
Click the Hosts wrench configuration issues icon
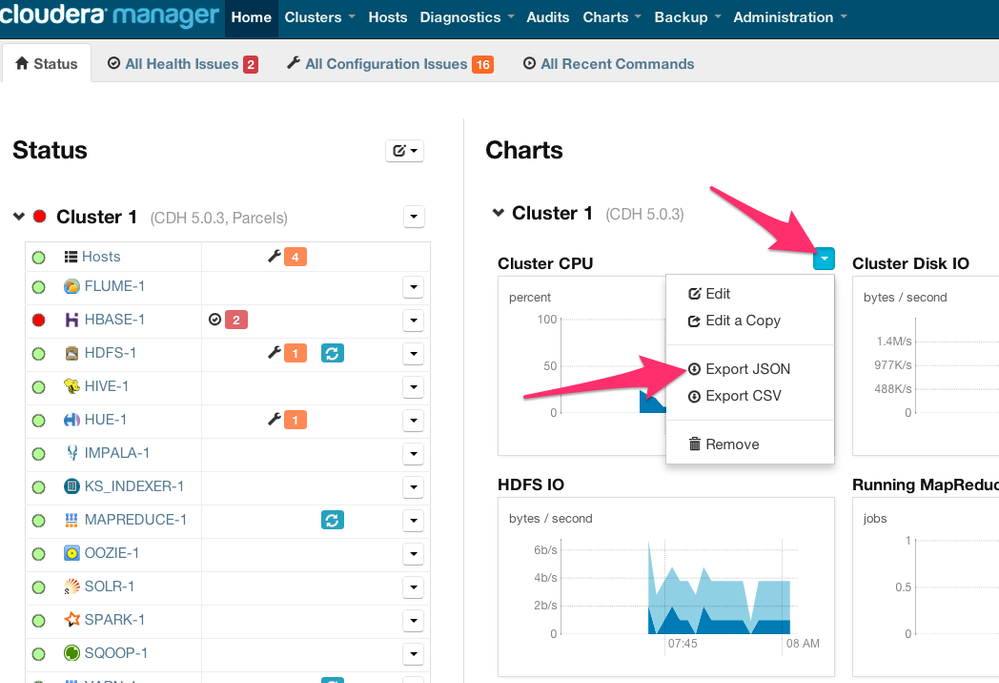tap(275, 257)
